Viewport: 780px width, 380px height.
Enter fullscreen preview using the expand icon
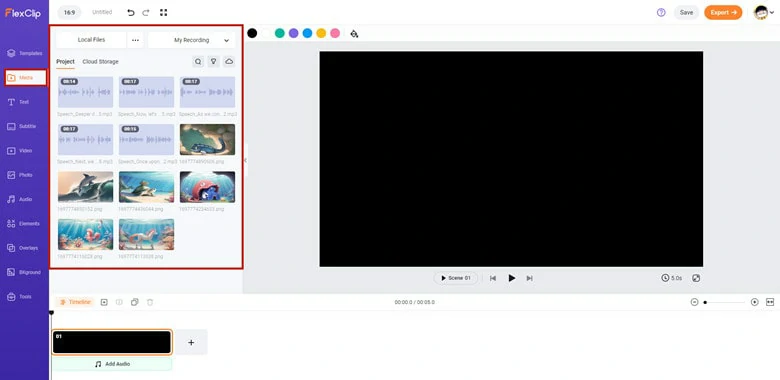tap(696, 278)
